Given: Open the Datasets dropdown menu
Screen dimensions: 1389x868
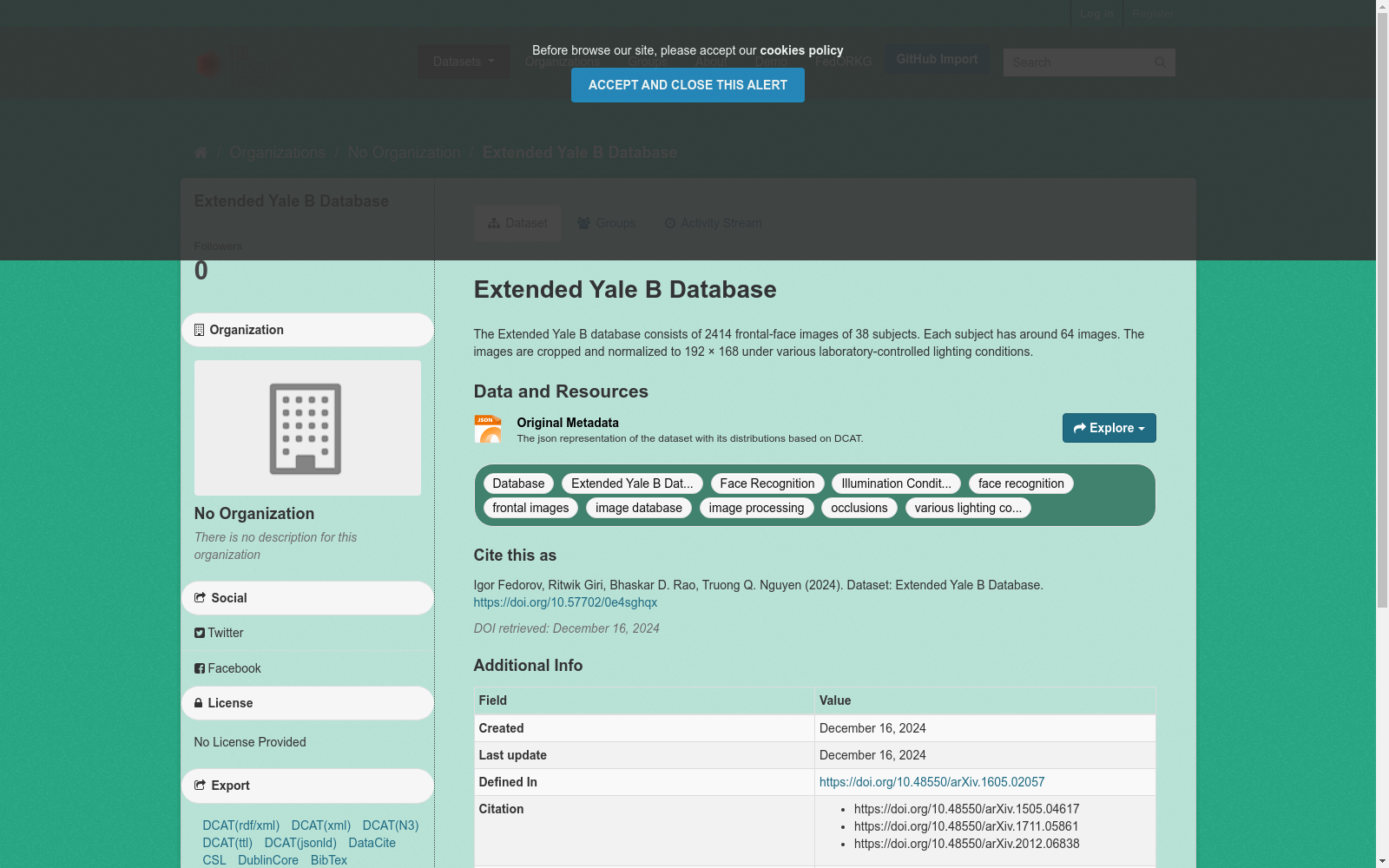Looking at the screenshot, I should pyautogui.click(x=464, y=62).
